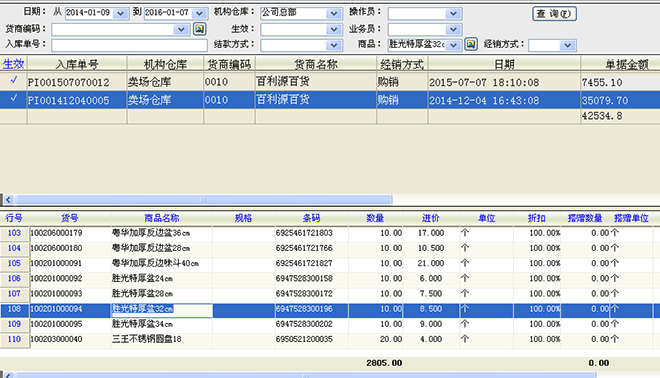Click product name 三王不锈钢圆盘18
This screenshot has height=378, width=660.
146,339
